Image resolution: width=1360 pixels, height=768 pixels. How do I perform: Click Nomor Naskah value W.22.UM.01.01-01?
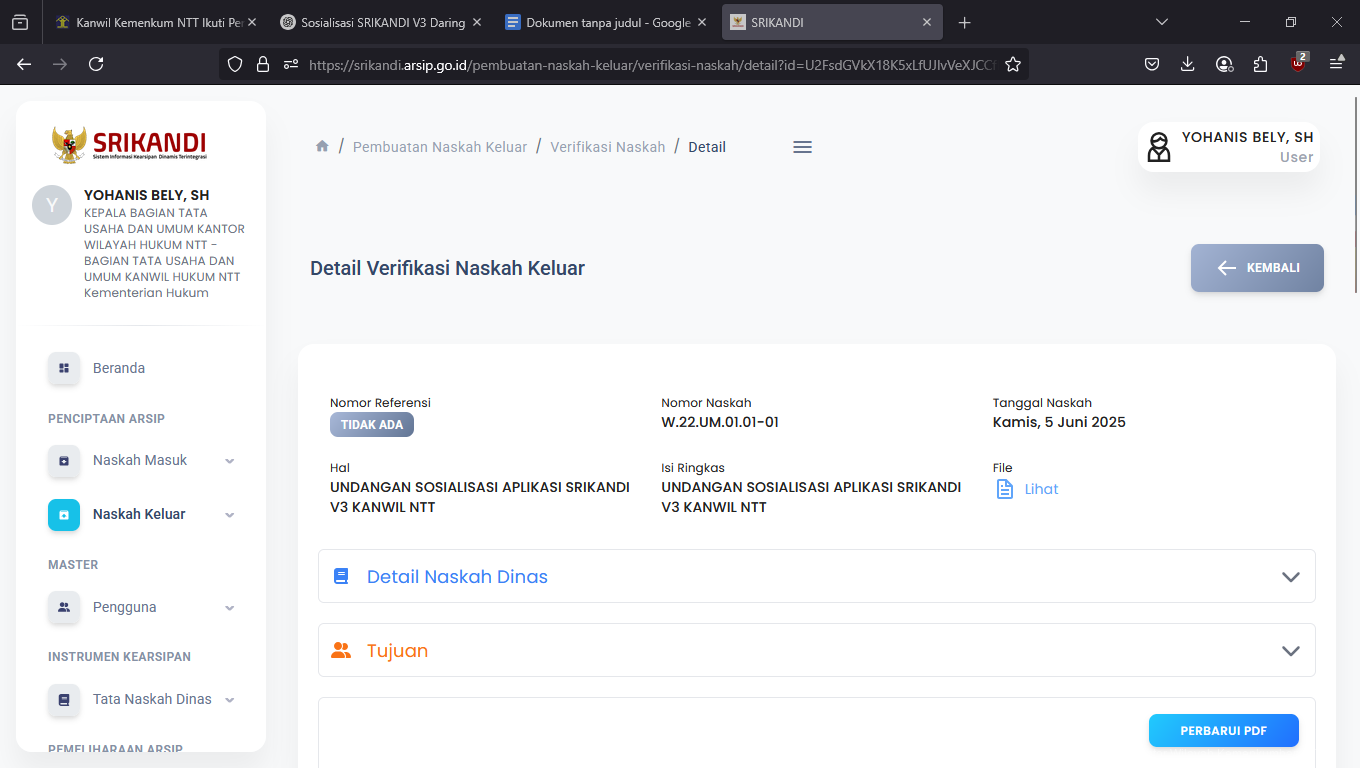[x=720, y=422]
